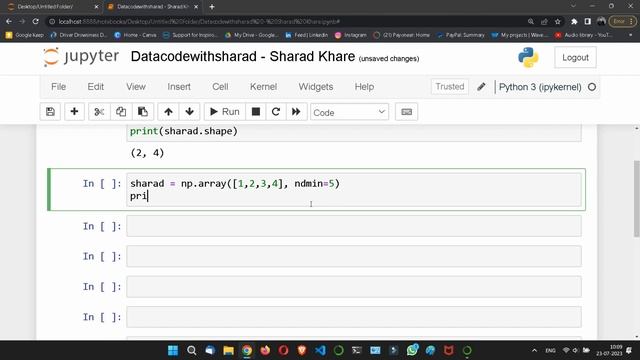Paste cells below icon
Viewport: 640px width, 360px height.
coord(142,112)
